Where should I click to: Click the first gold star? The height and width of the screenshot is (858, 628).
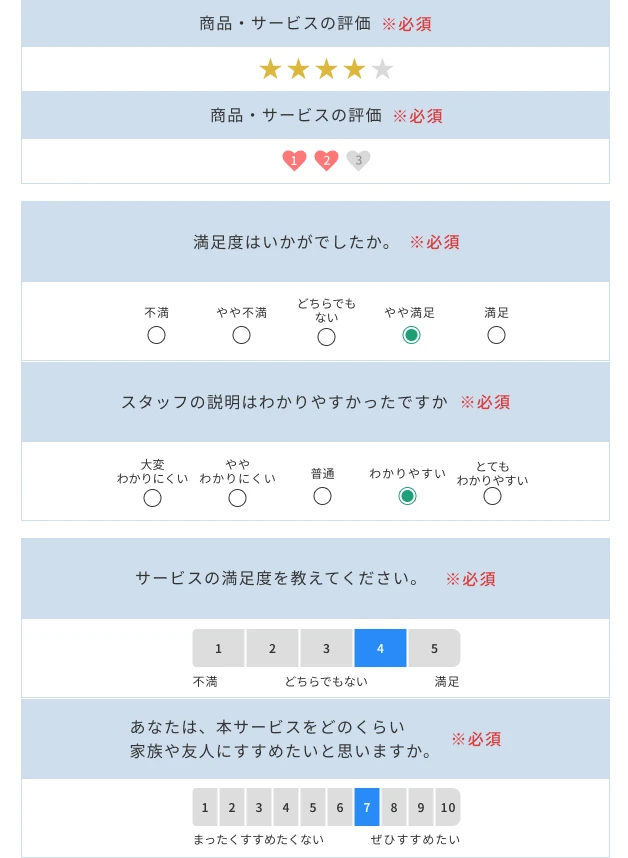coord(272,69)
